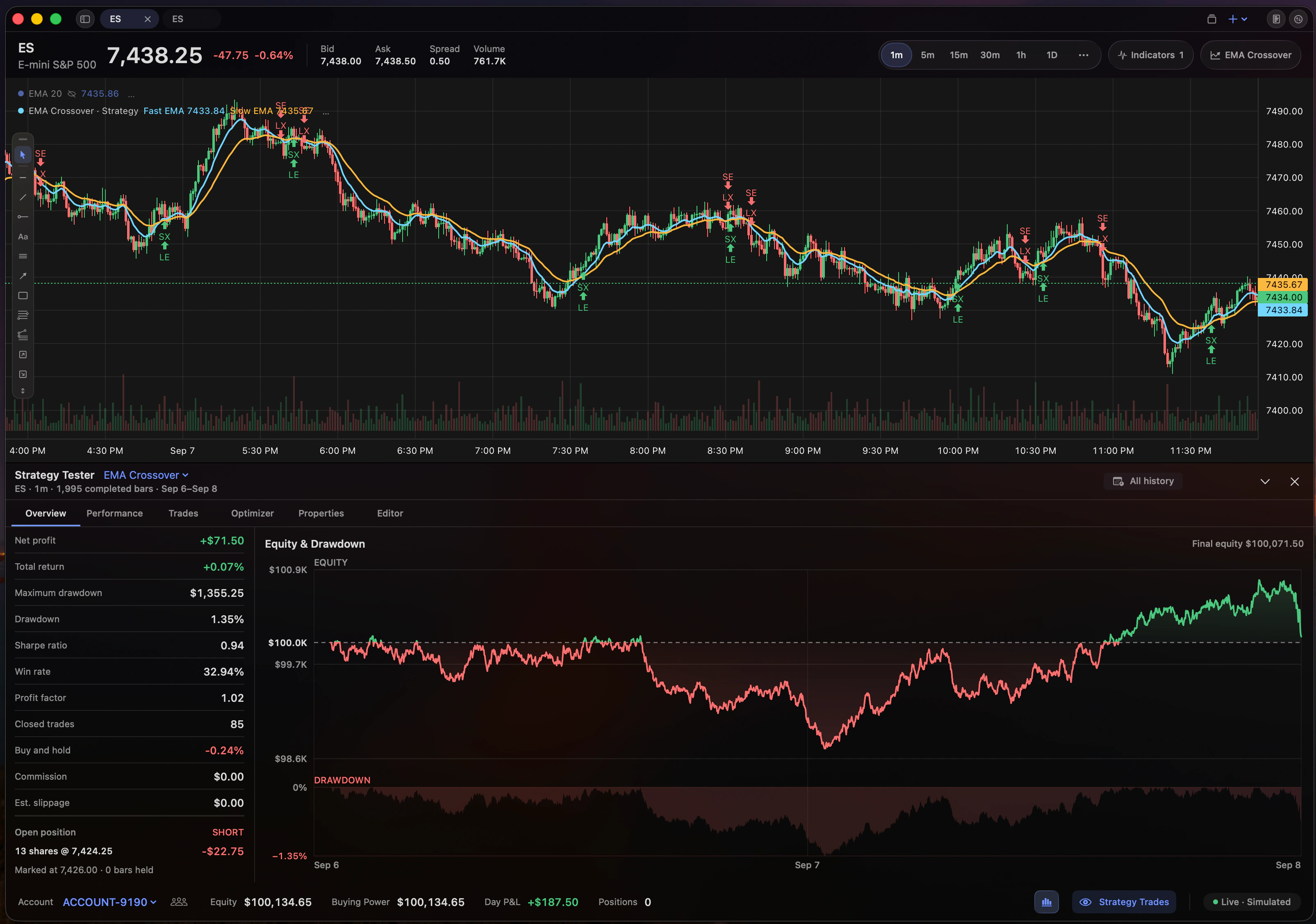Click the vertical measure arrows tool
1316x924 pixels.
tap(23, 391)
